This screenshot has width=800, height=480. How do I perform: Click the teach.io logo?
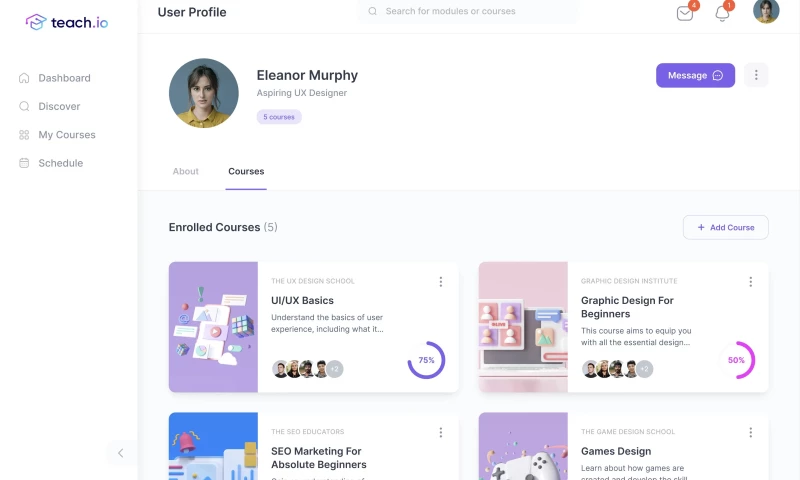click(x=67, y=22)
